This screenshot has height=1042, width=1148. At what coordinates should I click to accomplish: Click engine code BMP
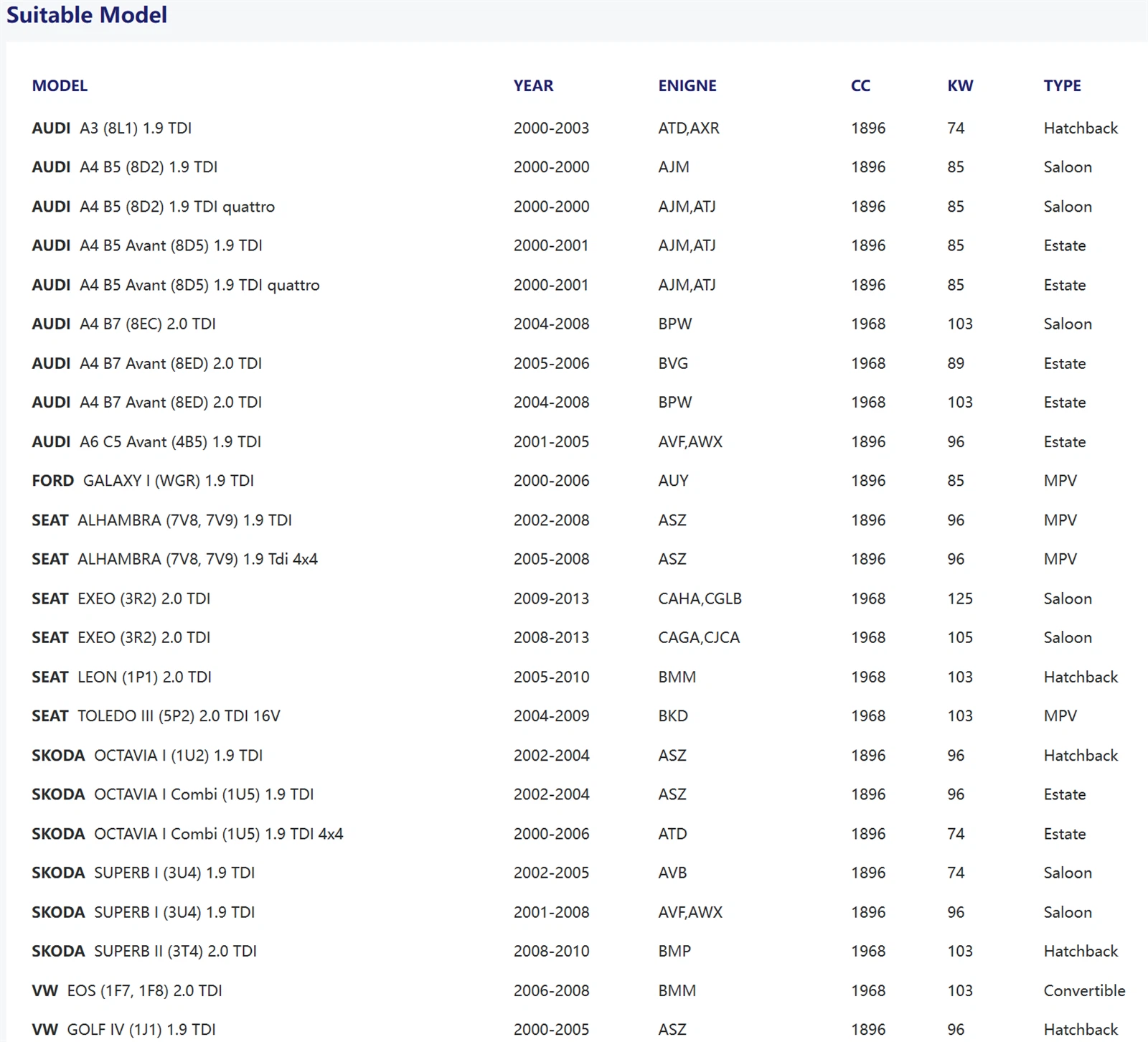click(x=674, y=952)
